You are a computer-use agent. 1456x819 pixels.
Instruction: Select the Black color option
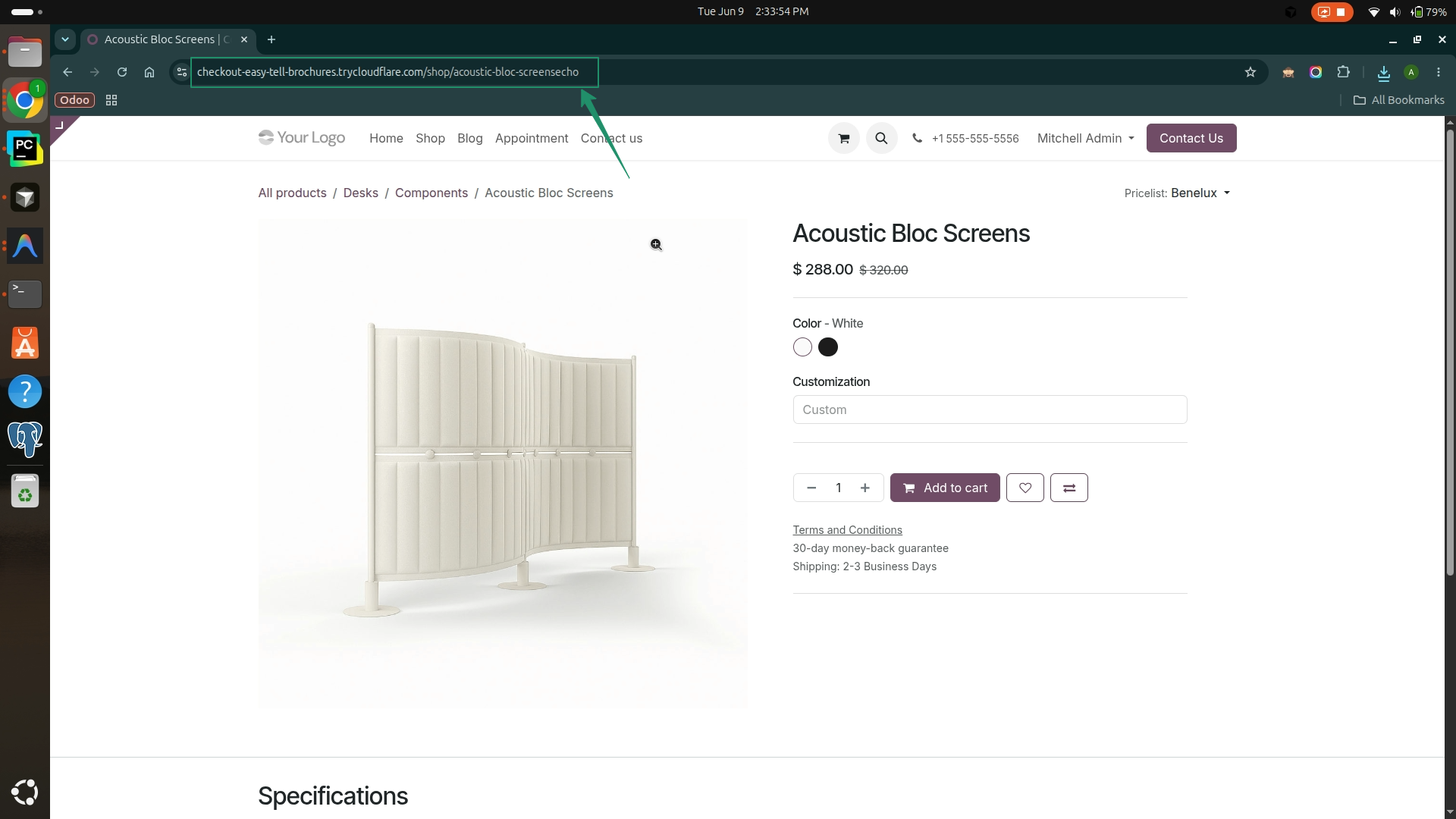tap(828, 347)
